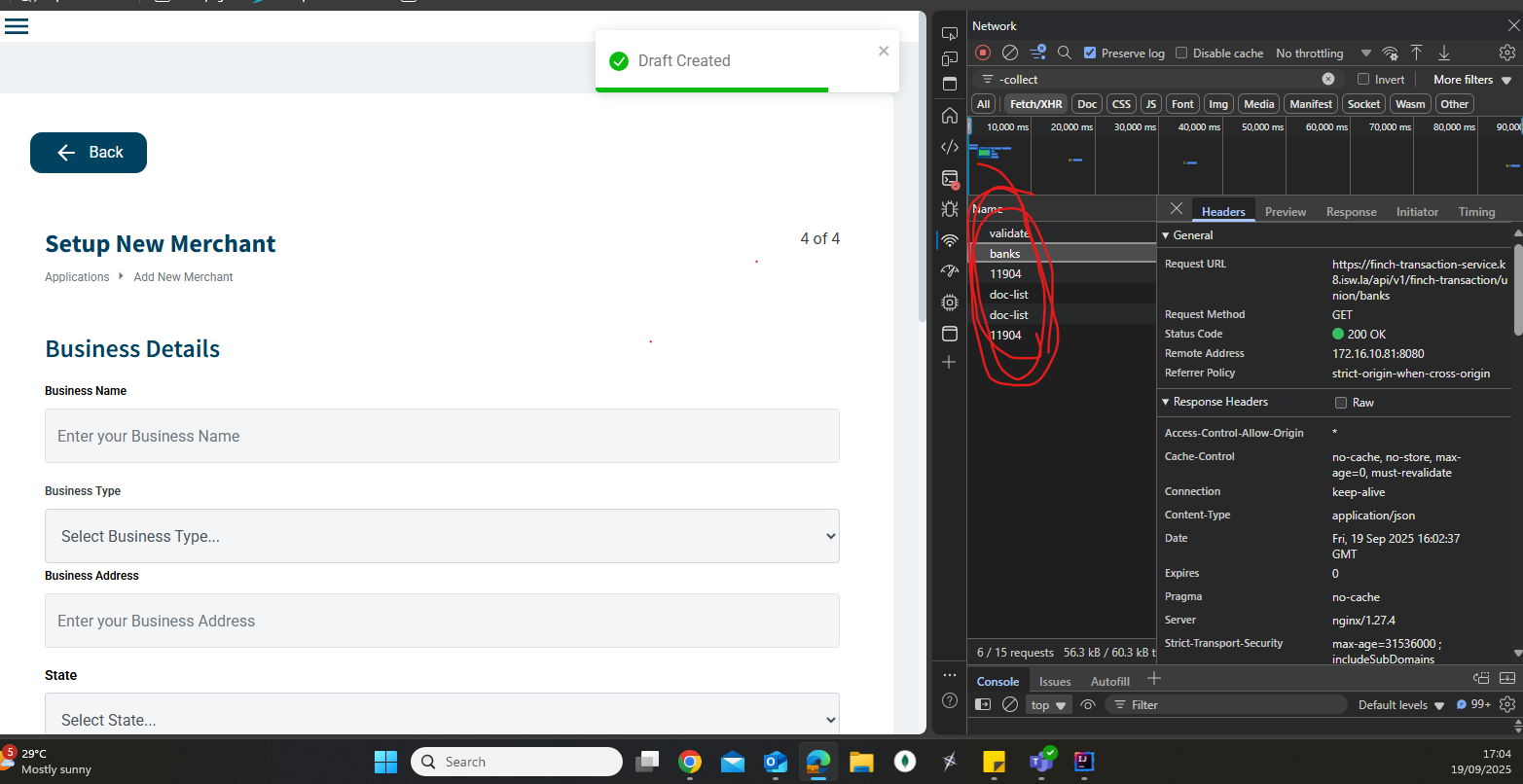Screen dimensions: 1523x784
Task: Open the Select Business Type dropdown
Action: point(442,536)
